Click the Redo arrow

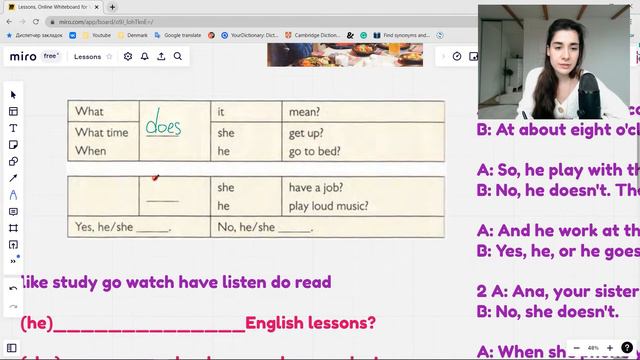click(13, 306)
